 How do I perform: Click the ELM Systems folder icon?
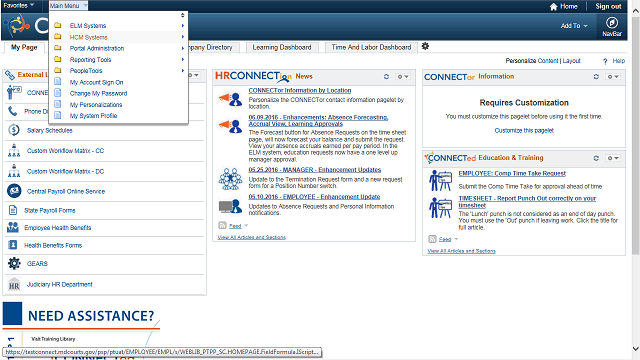pyautogui.click(x=58, y=25)
